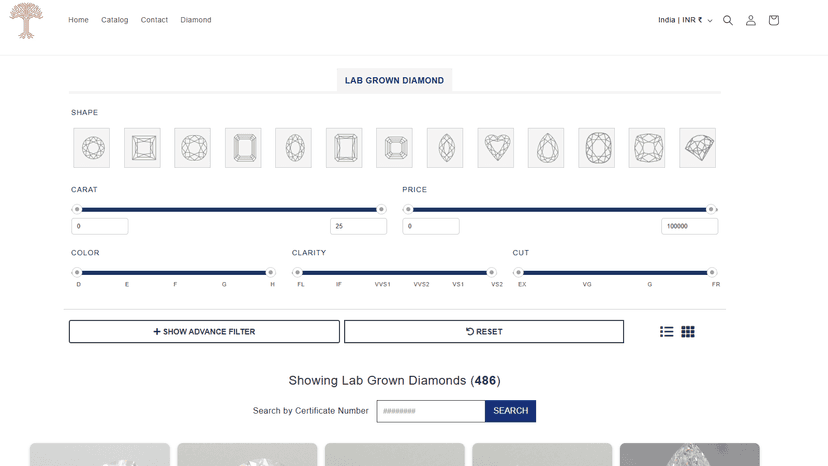Select the marquise shape diamond
This screenshot has width=828, height=466.
tap(445, 147)
